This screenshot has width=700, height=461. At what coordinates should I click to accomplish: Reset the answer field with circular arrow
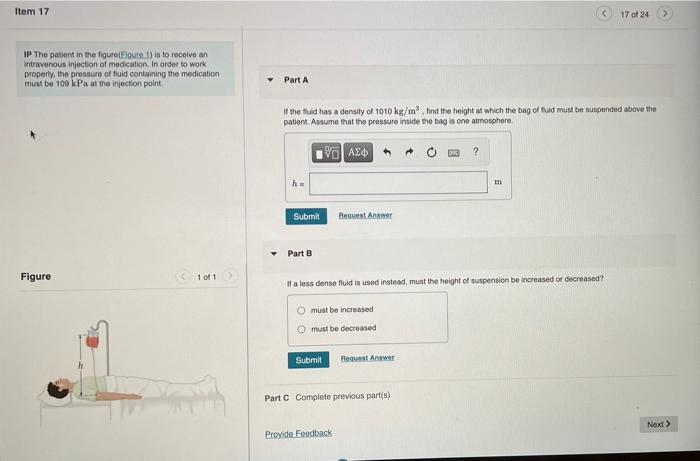(431, 153)
